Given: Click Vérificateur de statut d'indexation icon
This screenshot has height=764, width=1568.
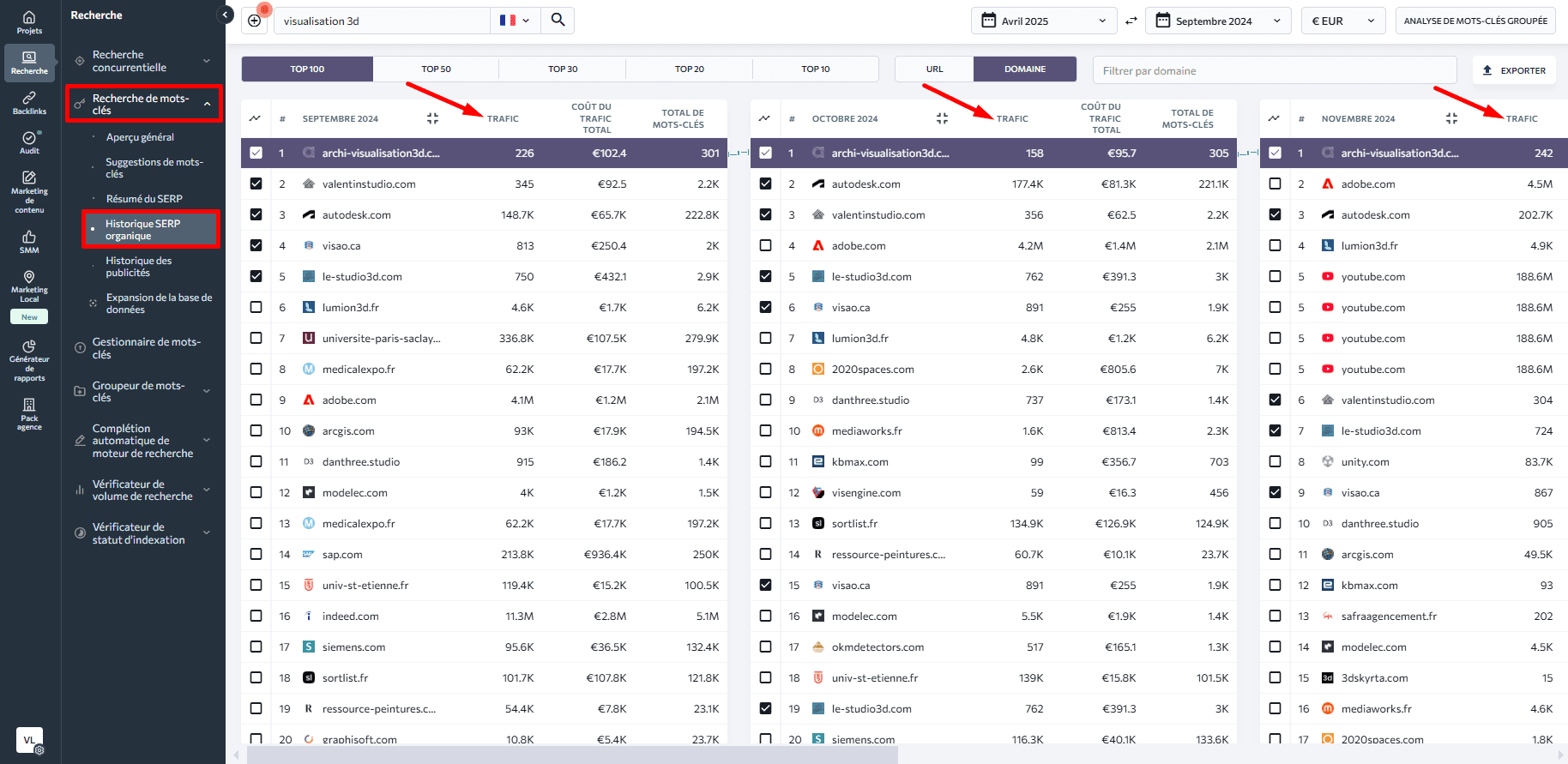Looking at the screenshot, I should tap(80, 533).
